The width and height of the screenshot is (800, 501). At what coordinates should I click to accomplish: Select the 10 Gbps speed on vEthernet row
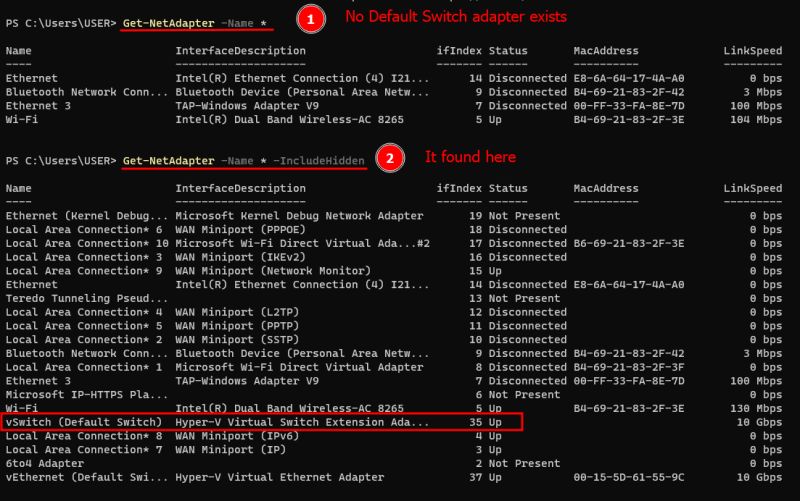point(759,478)
